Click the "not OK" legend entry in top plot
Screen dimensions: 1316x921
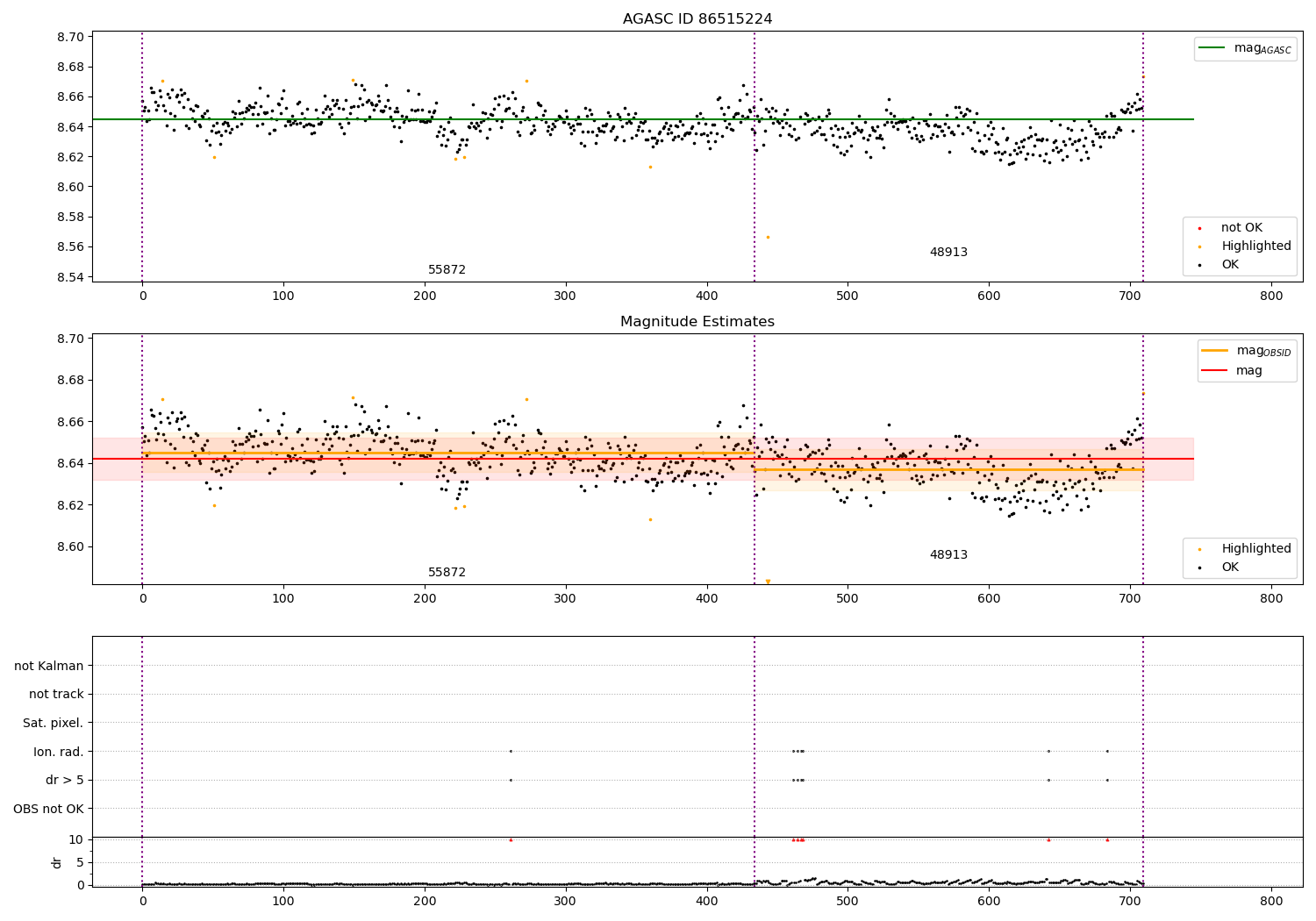tap(1241, 228)
